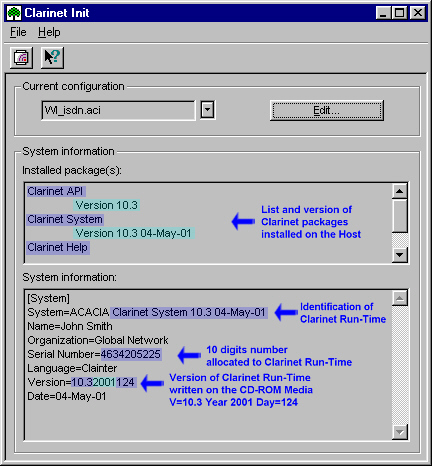
Task: Click the installed packages scroll up arrow
Action: click(x=399, y=191)
